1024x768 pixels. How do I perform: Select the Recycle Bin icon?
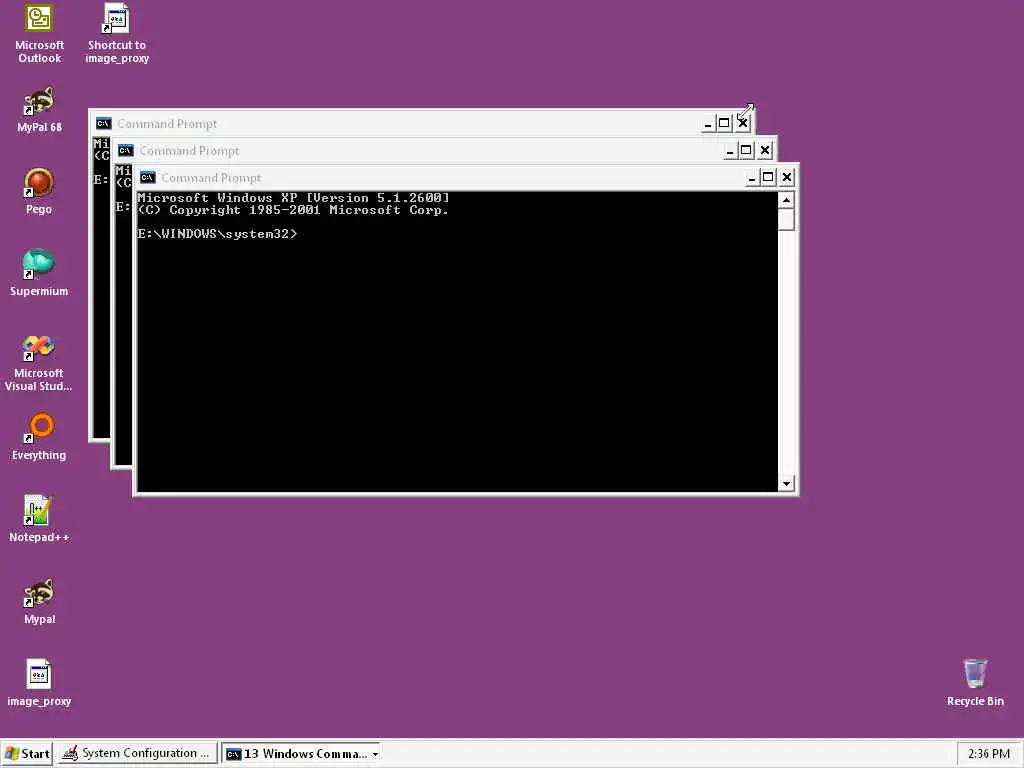[975, 683]
